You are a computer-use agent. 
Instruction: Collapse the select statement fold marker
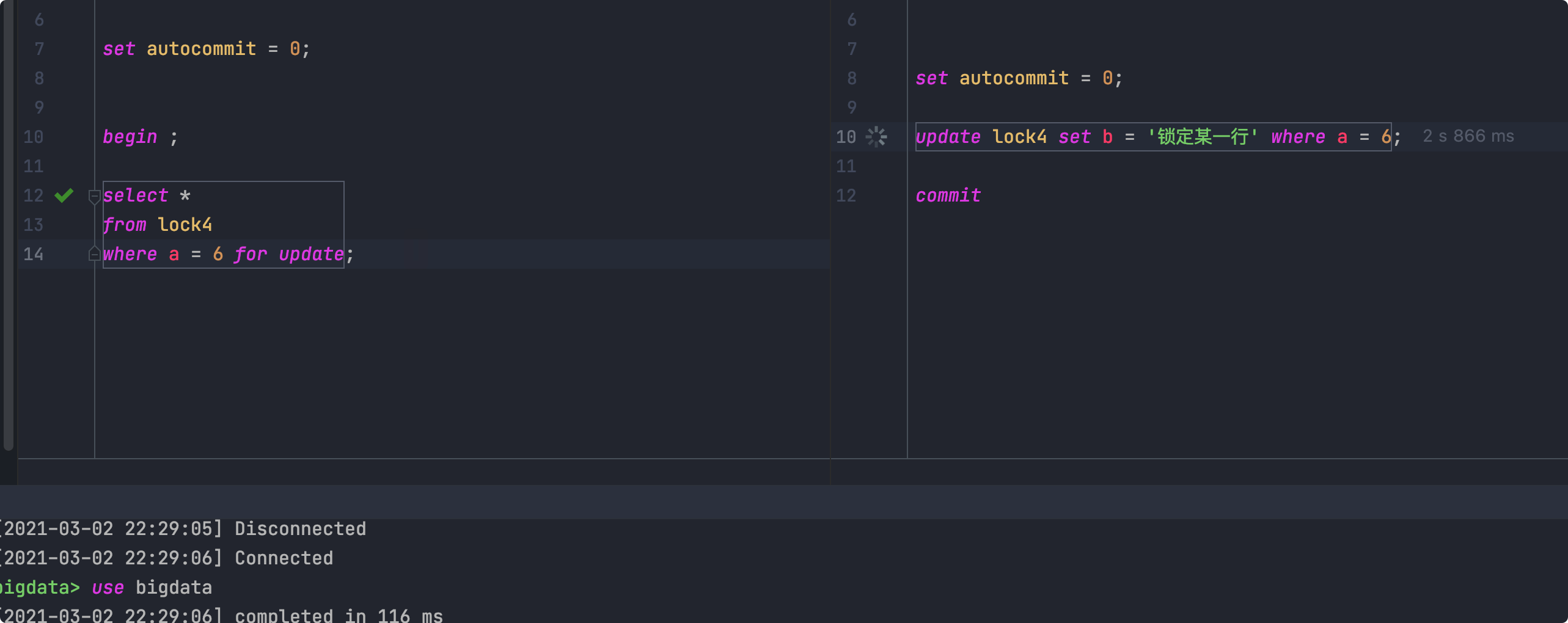(x=94, y=197)
